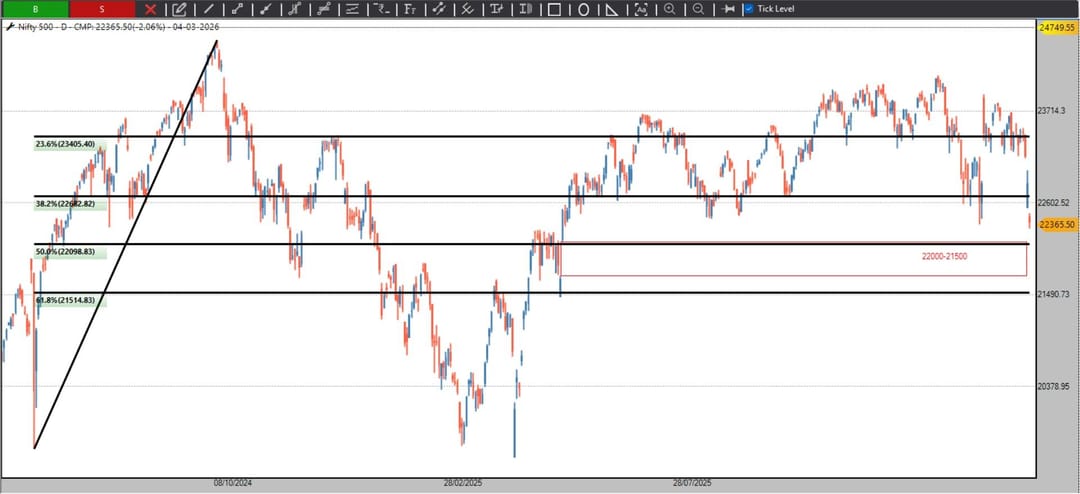Click the 21490.73 price axis value
This screenshot has height=494, width=1080.
1053,294
